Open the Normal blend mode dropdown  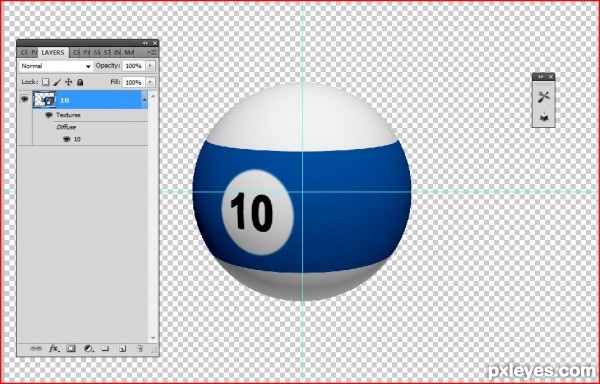56,66
